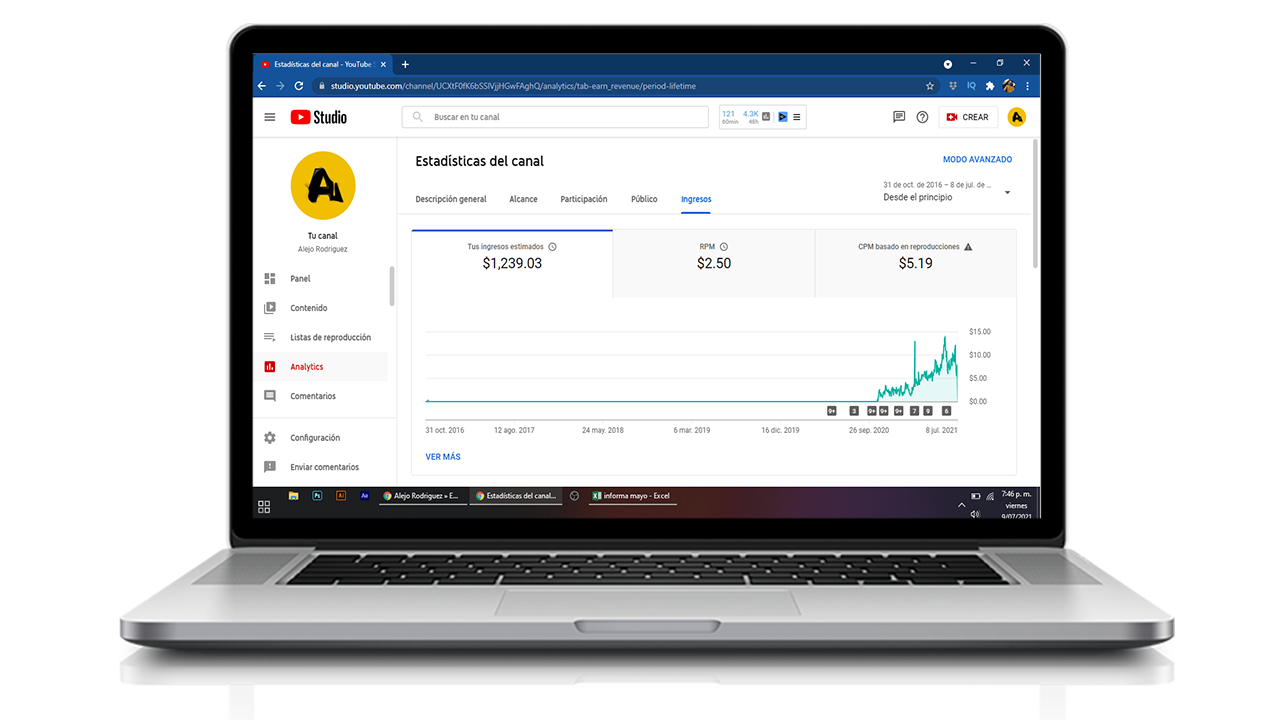1280x720 pixels.
Task: Click the chart video marker labeled 3
Action: tap(854, 411)
